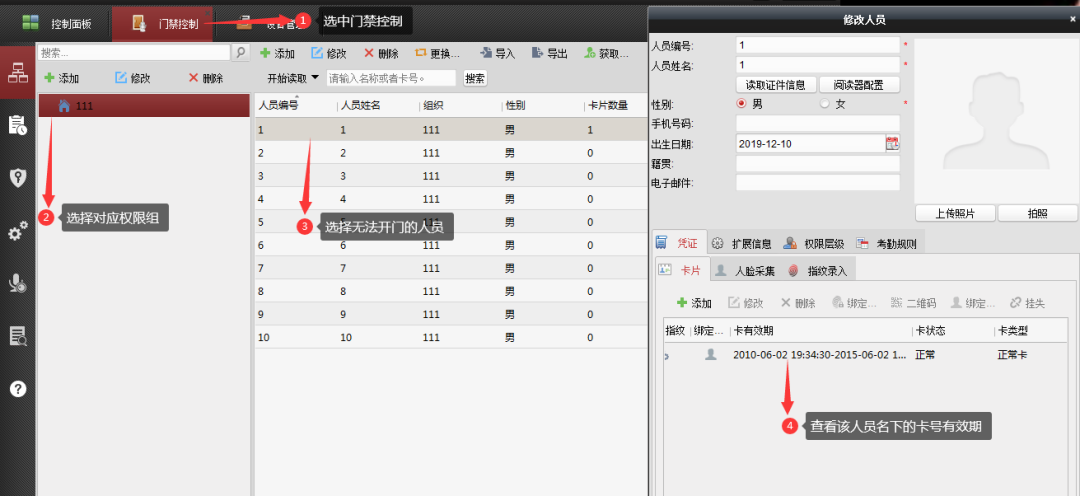Viewport: 1080px width, 496px height.
Task: Click the calendar icon next to 出生日期
Action: [892, 143]
